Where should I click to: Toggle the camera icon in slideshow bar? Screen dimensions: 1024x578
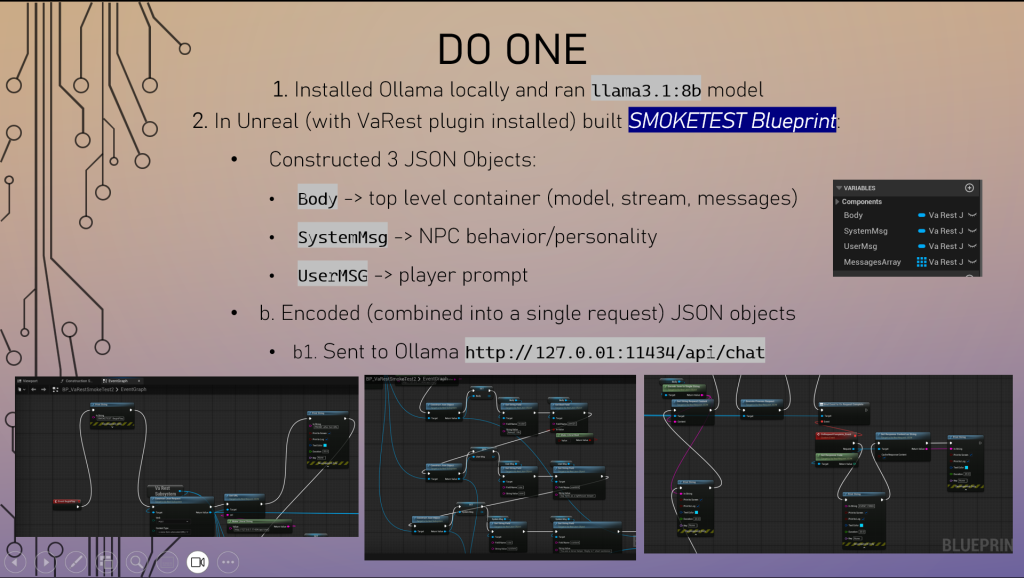pyautogui.click(x=197, y=562)
